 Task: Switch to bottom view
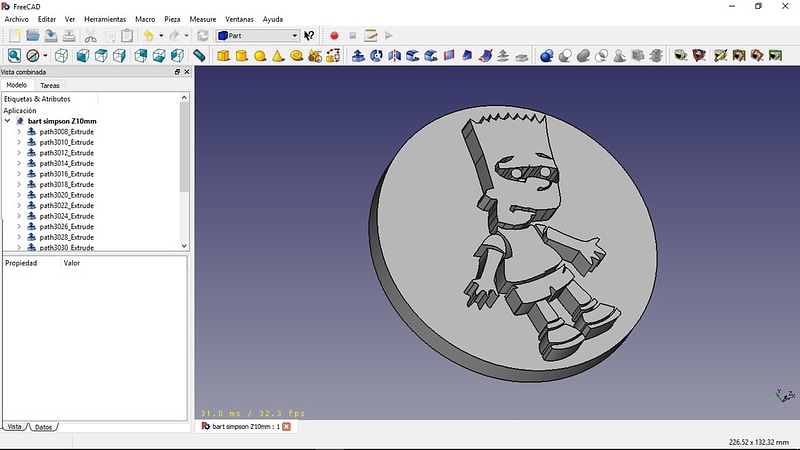point(159,56)
